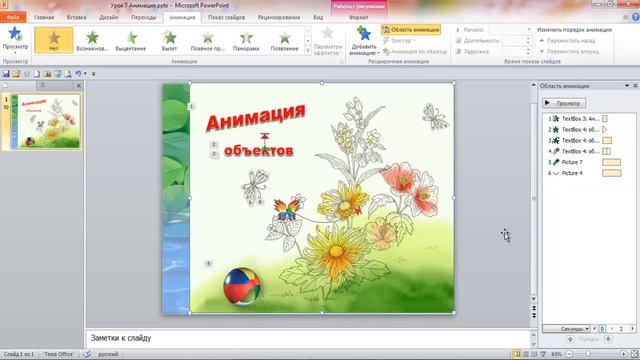
Task: Open Параметры эффектов effect options
Action: click(x=327, y=41)
